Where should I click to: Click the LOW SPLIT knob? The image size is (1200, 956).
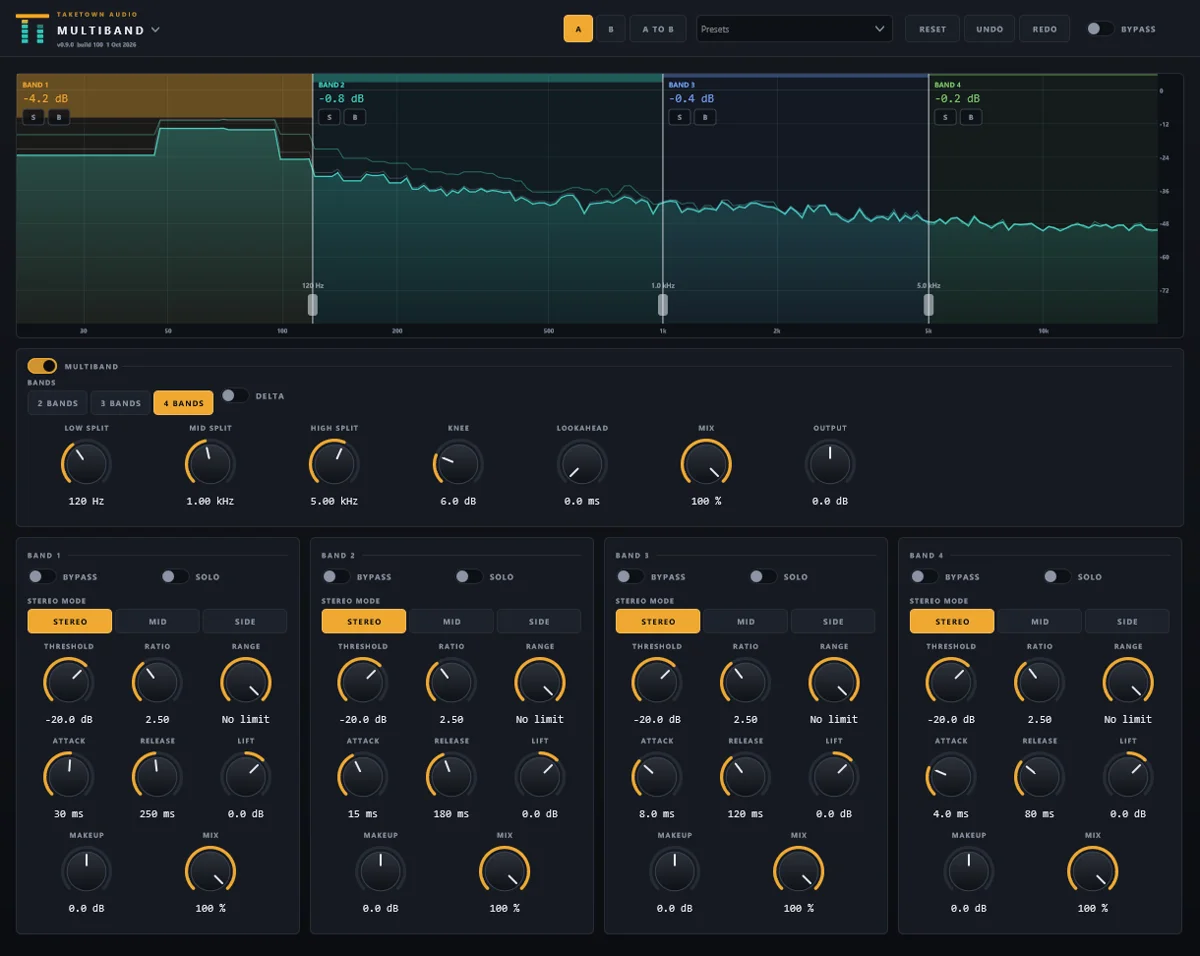tap(86, 464)
